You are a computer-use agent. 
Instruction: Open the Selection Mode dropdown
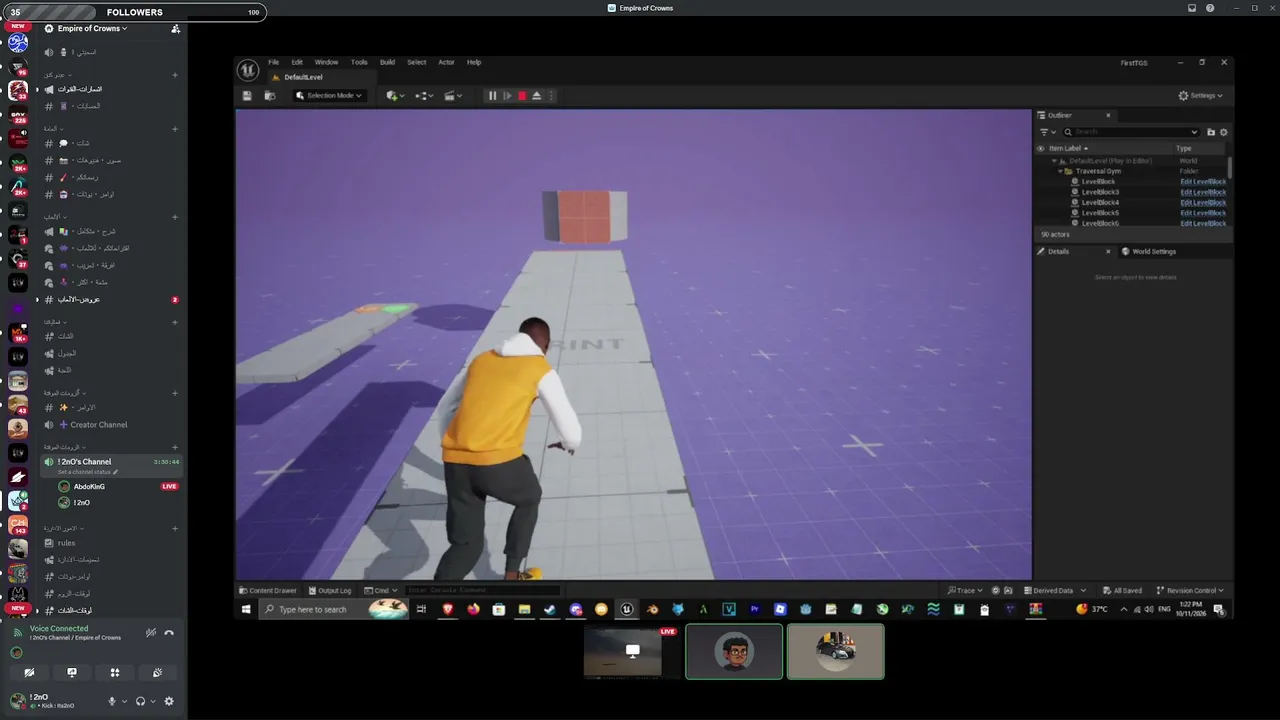[x=329, y=96]
